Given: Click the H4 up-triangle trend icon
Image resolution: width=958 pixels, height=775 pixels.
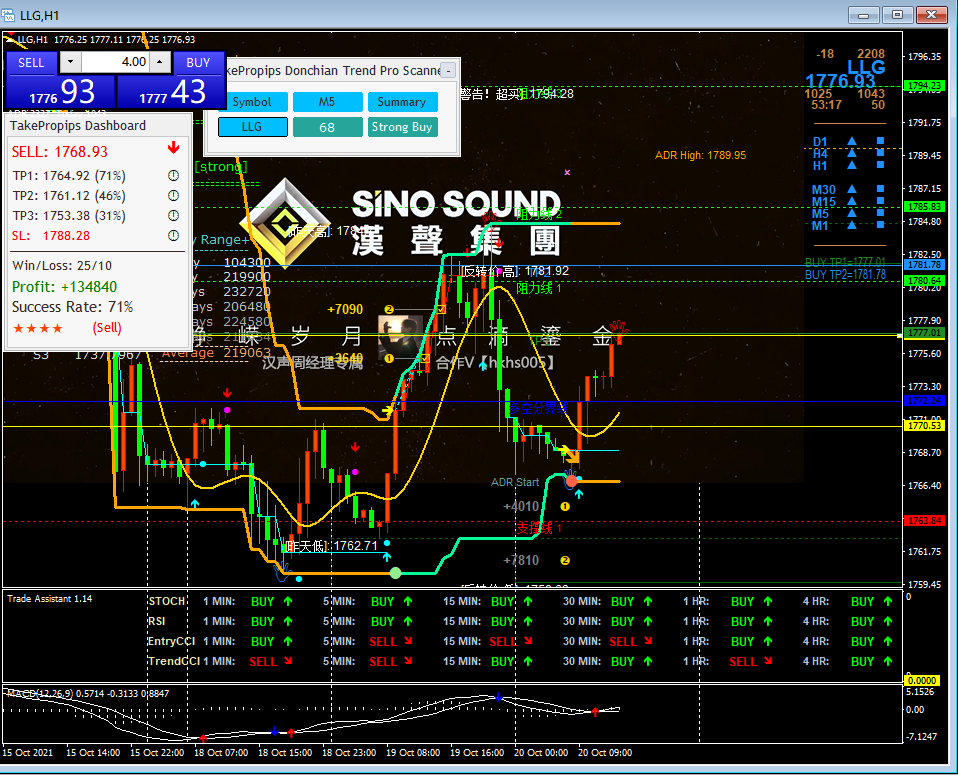Looking at the screenshot, I should pyautogui.click(x=852, y=153).
